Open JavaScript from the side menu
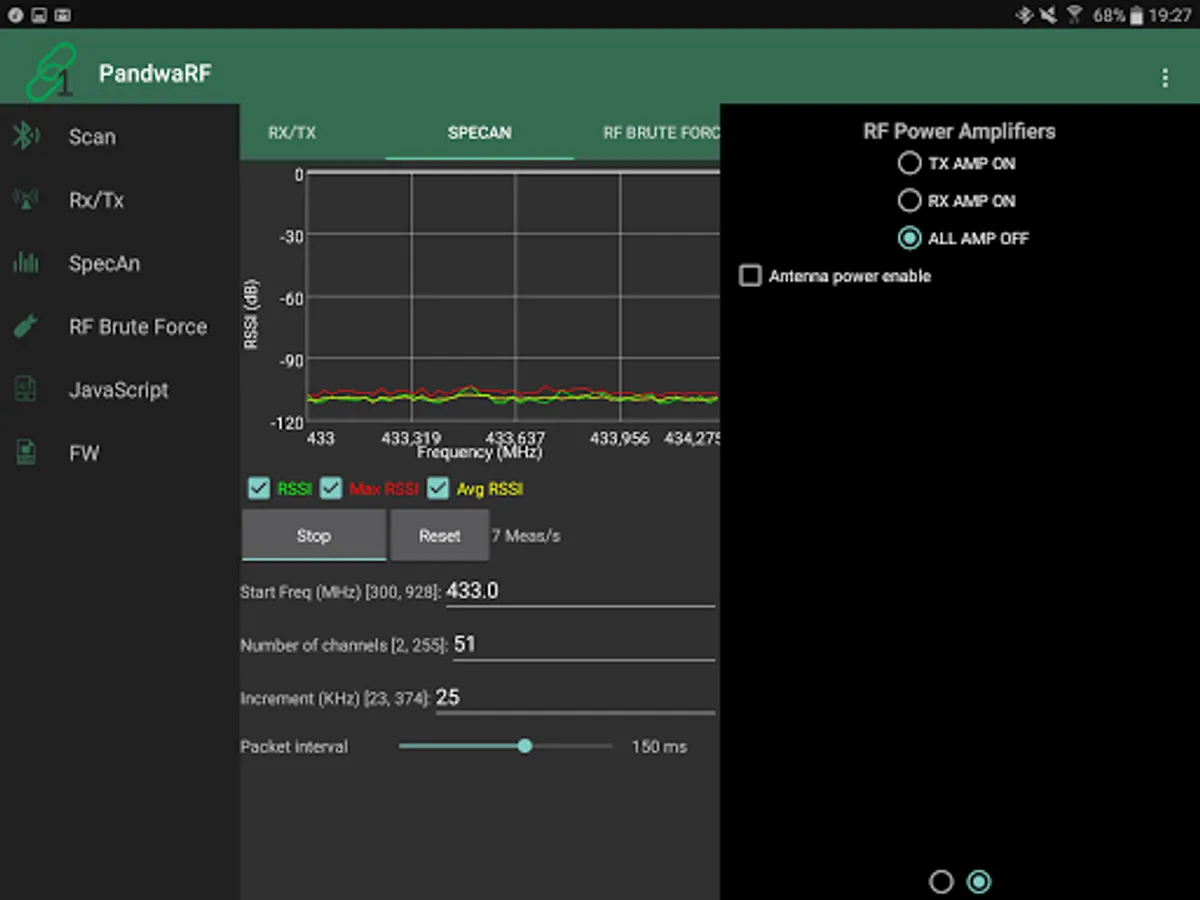The height and width of the screenshot is (900, 1200). click(118, 390)
